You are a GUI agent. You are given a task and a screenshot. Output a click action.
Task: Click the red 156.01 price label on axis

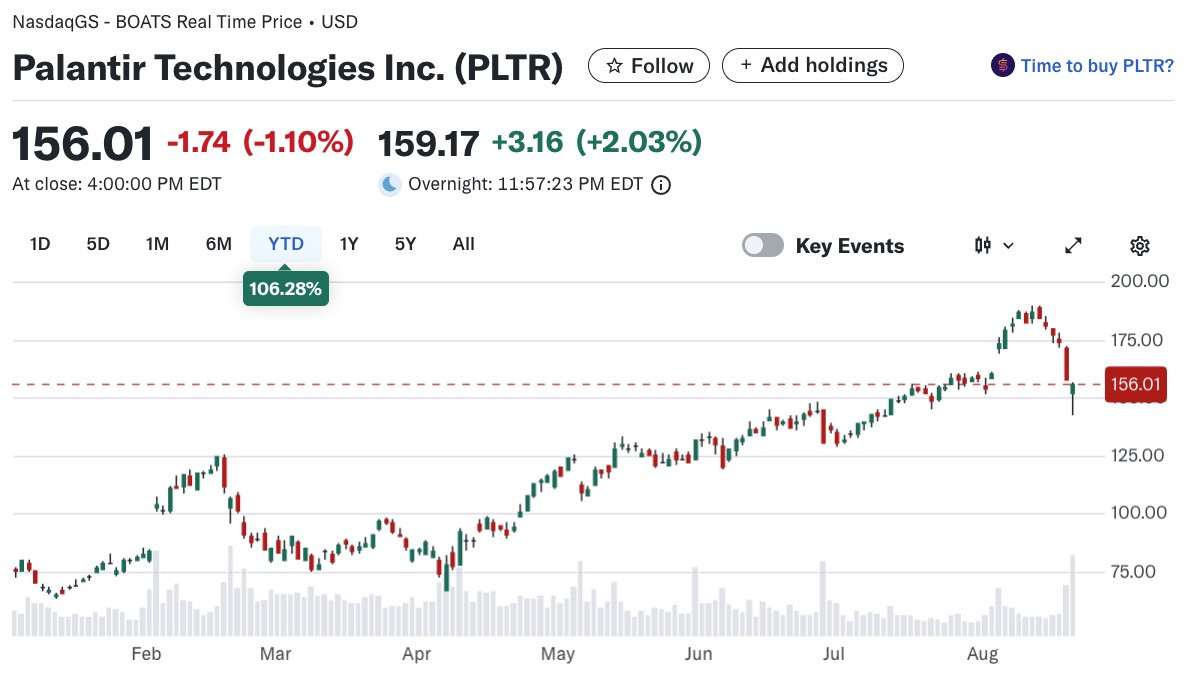(1135, 384)
